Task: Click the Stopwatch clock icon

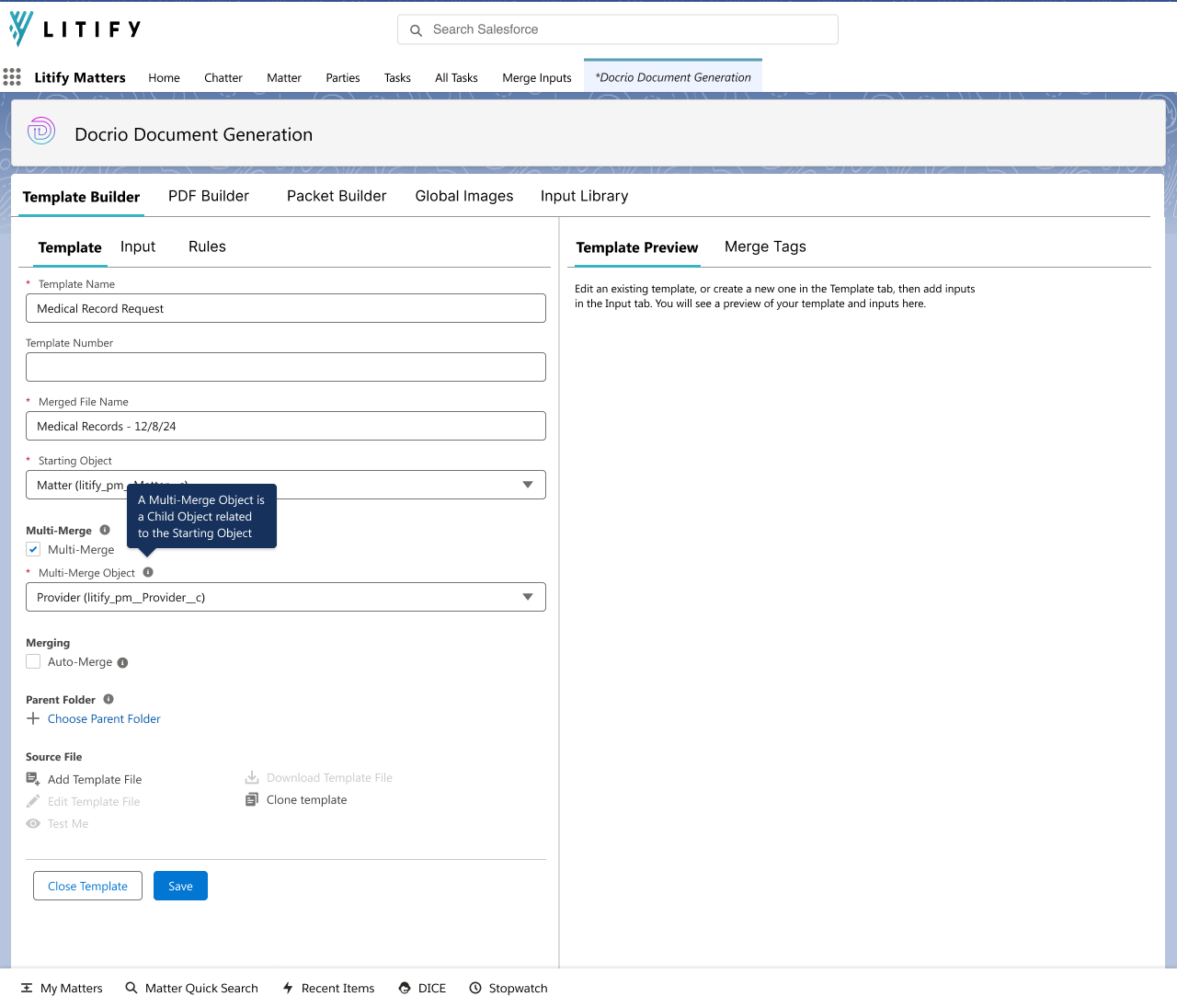Action: pos(475,988)
